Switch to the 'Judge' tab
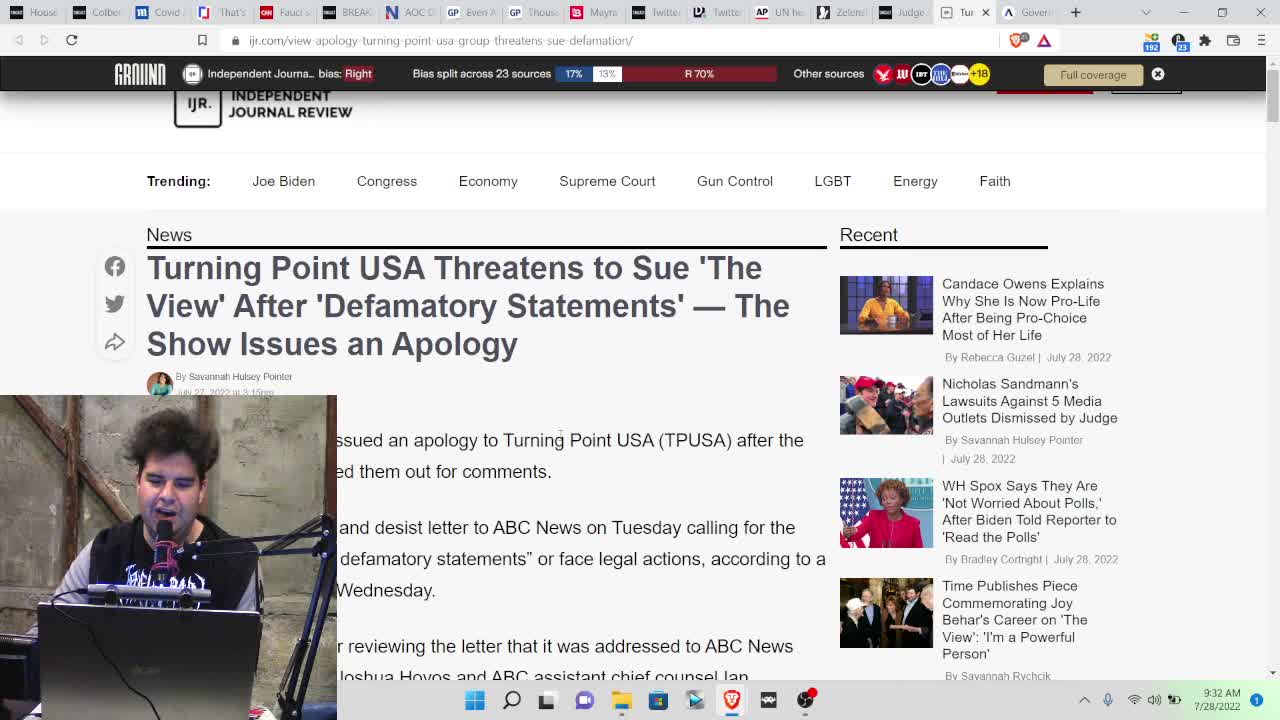1280x720 pixels. click(903, 13)
